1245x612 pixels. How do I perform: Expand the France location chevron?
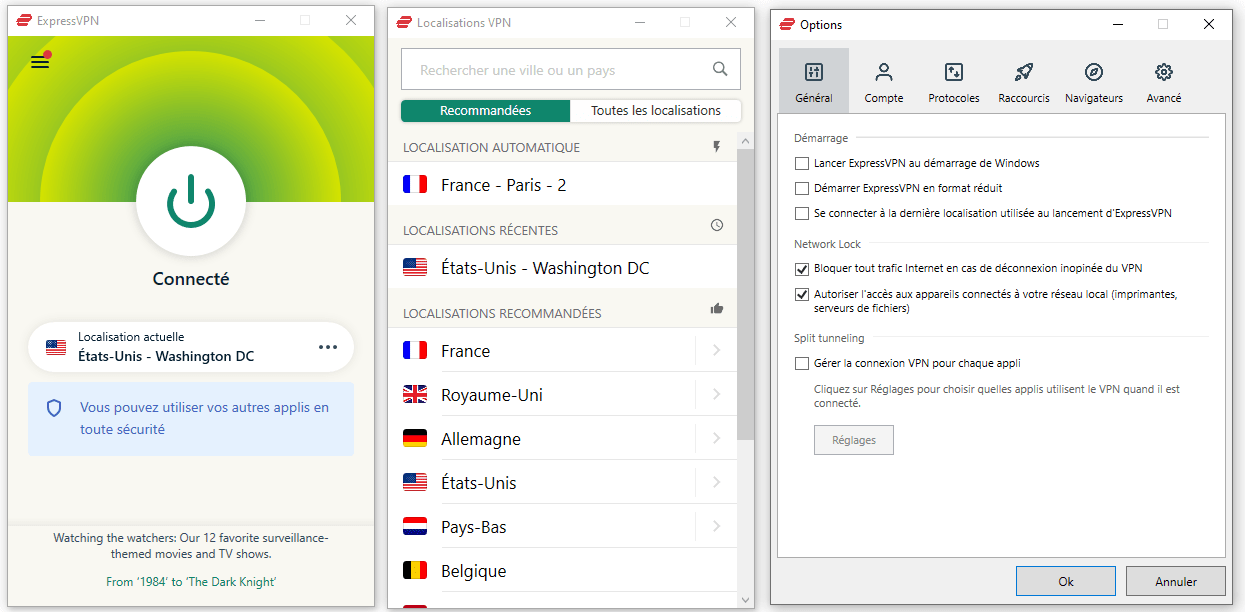click(716, 351)
